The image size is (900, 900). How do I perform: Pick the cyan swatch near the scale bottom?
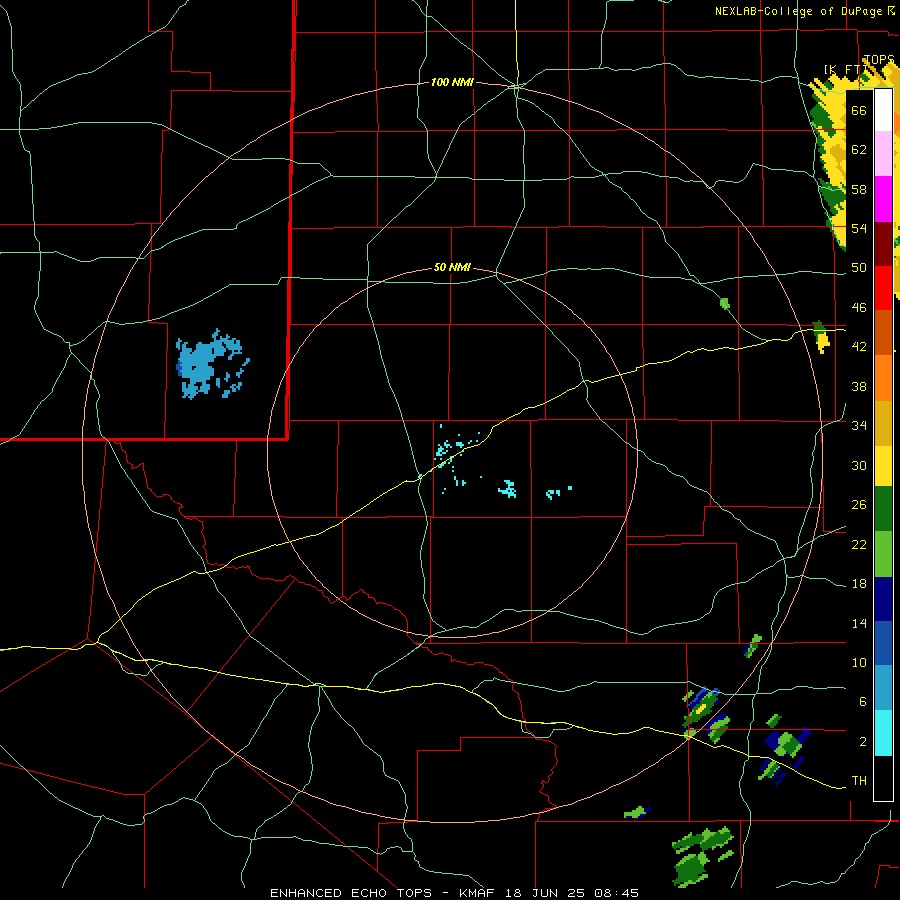click(883, 733)
